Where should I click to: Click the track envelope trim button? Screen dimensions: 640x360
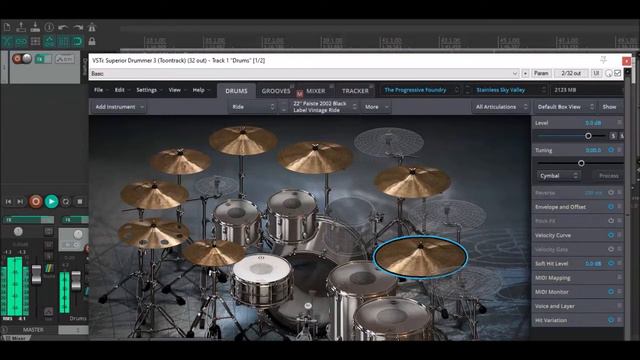[64, 59]
